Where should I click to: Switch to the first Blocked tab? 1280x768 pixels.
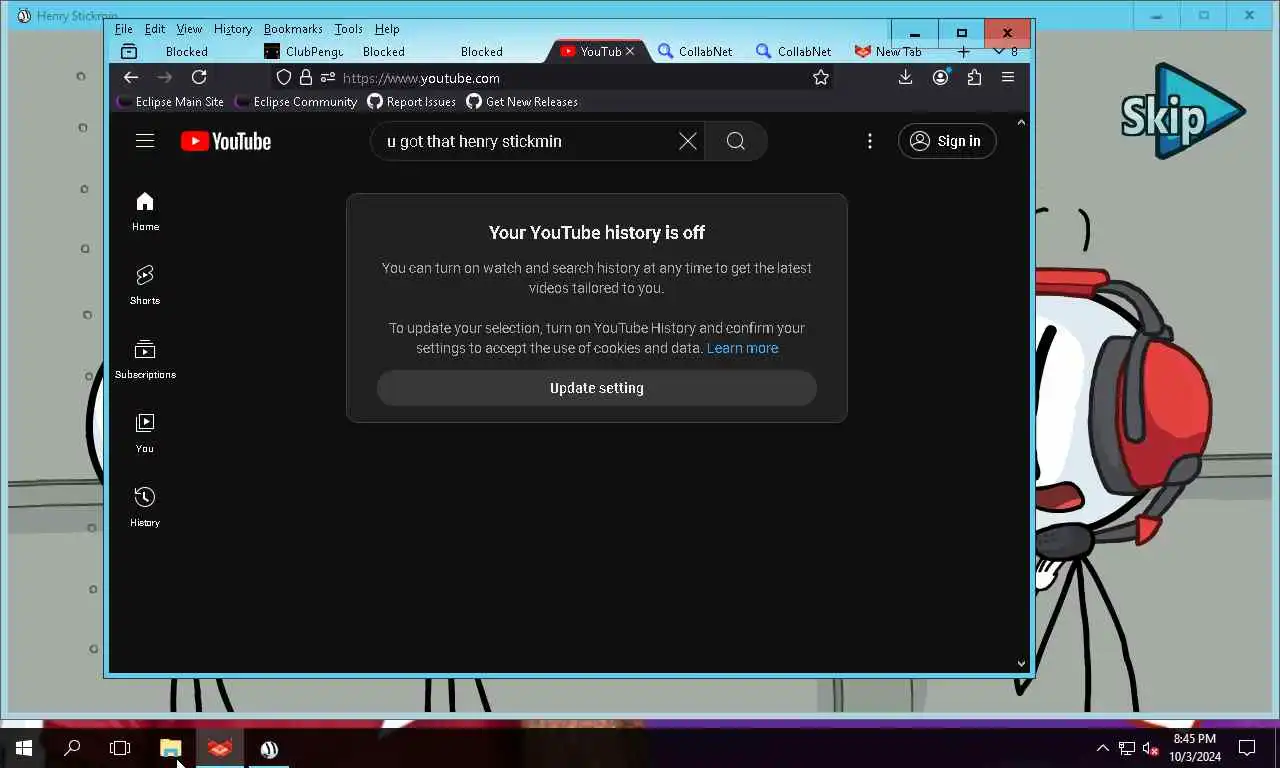tap(187, 51)
